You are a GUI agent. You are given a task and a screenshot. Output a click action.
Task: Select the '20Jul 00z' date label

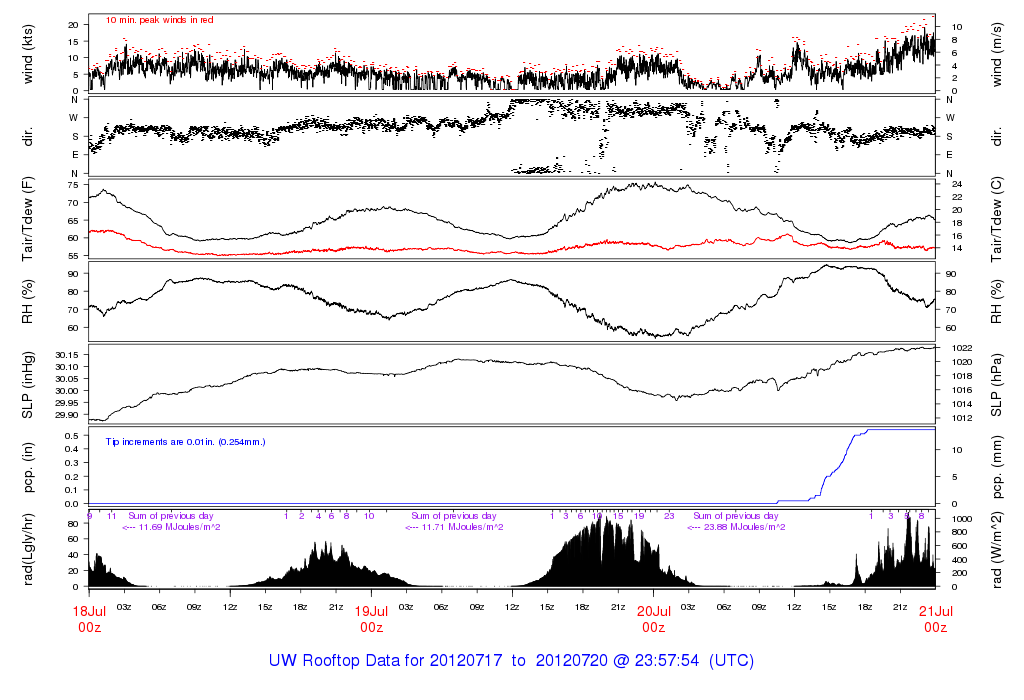[654, 619]
